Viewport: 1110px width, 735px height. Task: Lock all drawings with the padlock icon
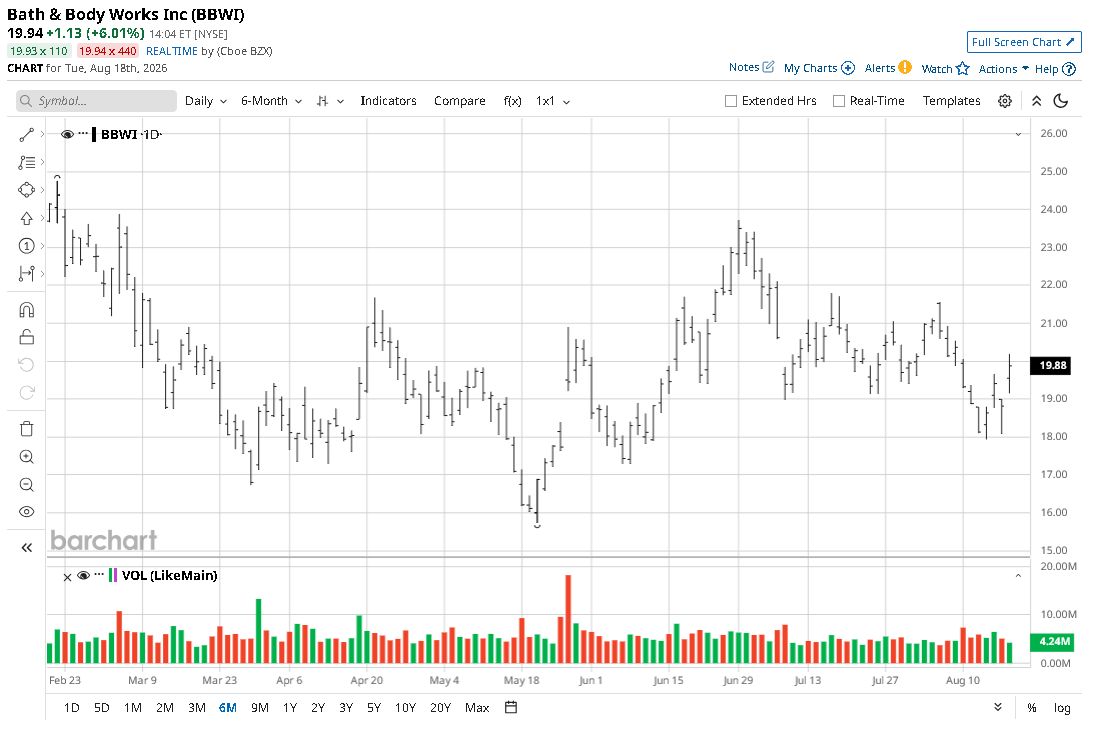pyautogui.click(x=27, y=337)
